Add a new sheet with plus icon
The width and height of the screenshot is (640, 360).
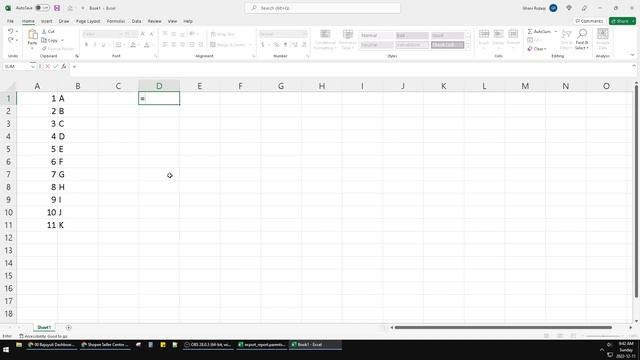[69, 327]
